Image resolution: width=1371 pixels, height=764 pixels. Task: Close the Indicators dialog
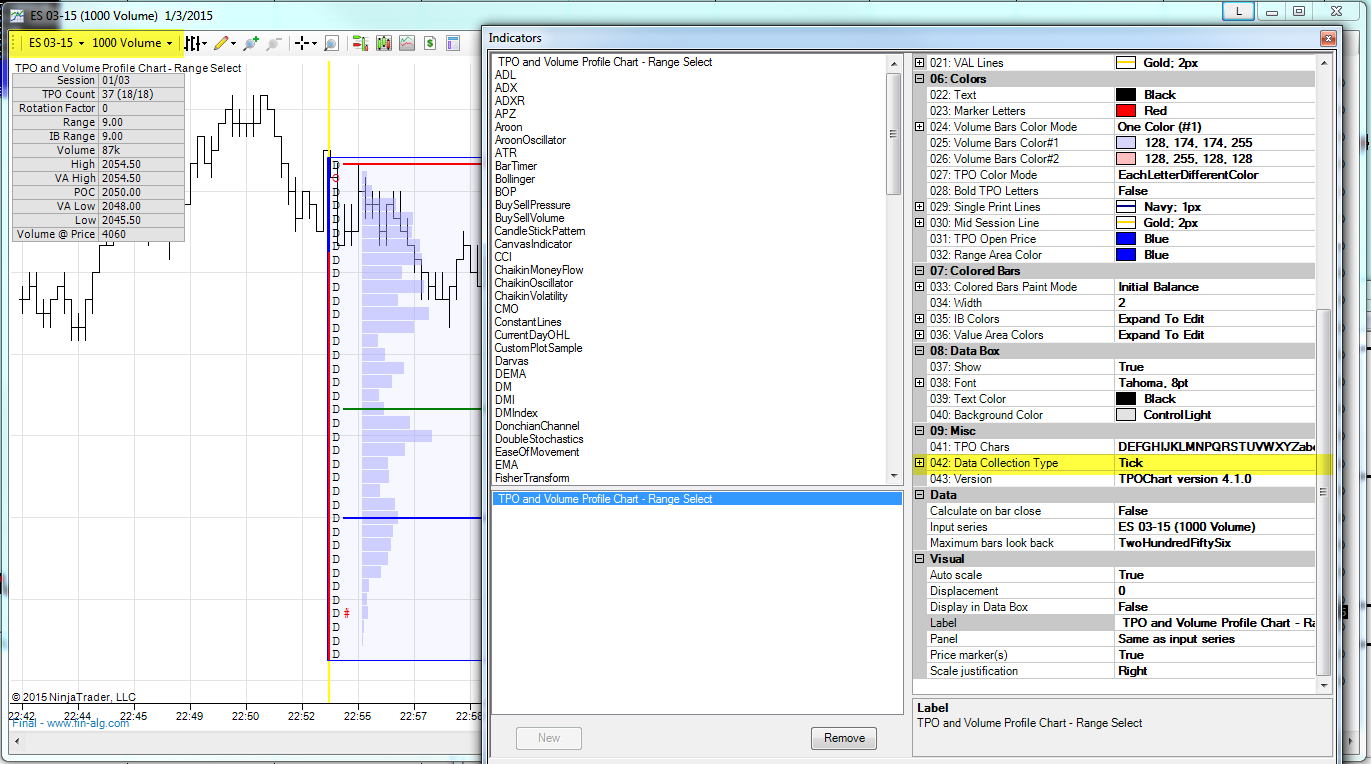tap(1328, 38)
